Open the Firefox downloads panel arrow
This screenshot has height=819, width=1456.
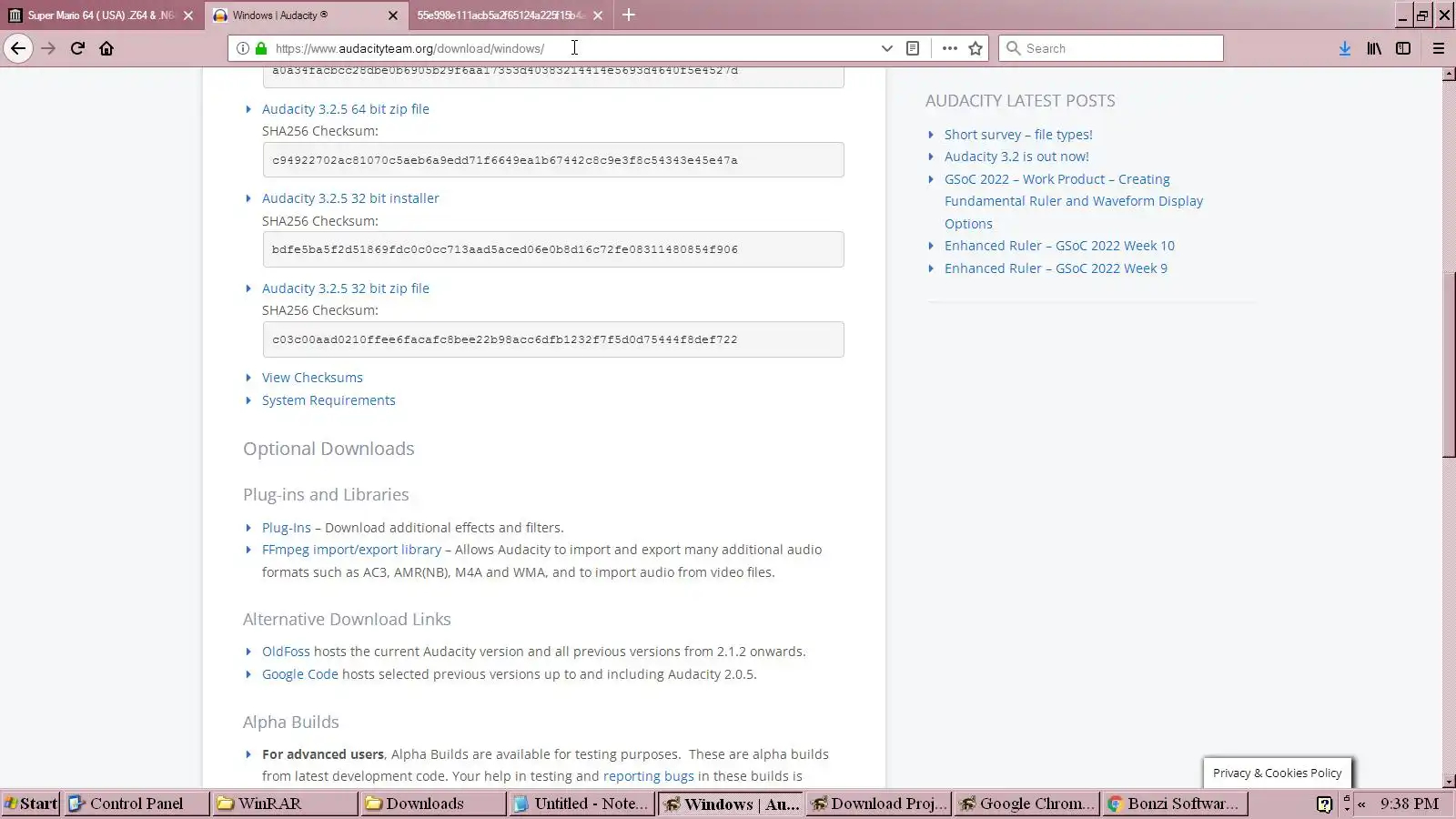1345,48
